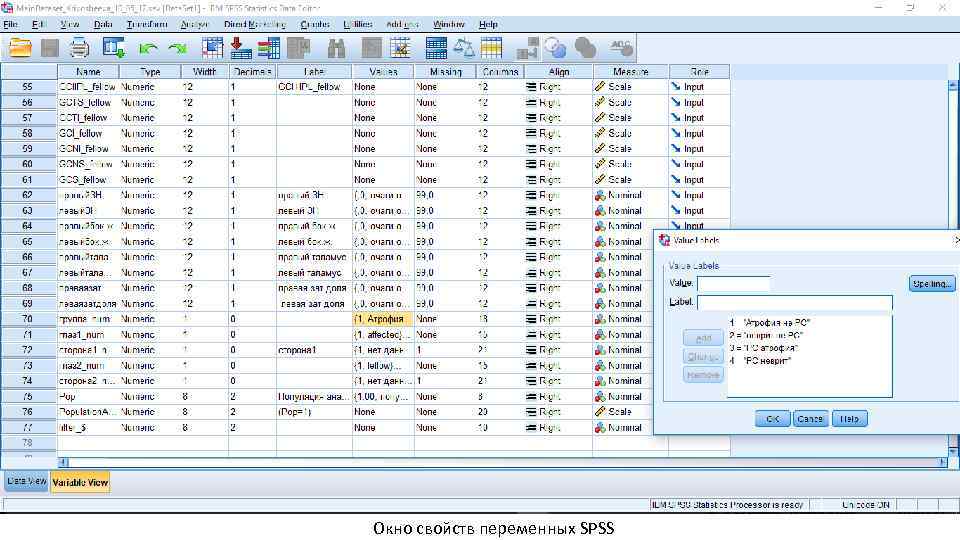
Task: Click the Undo green arrow icon
Action: pos(148,48)
